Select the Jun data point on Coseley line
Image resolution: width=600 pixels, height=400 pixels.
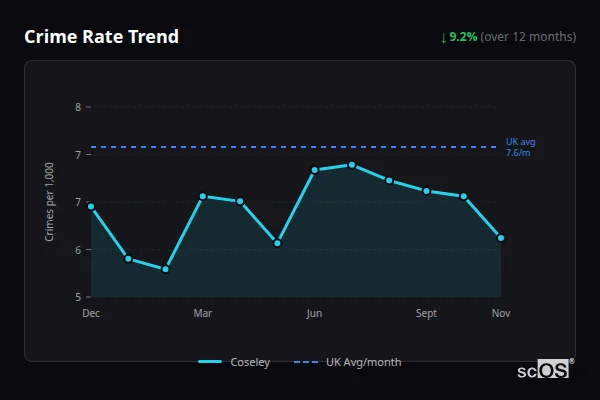click(x=315, y=170)
